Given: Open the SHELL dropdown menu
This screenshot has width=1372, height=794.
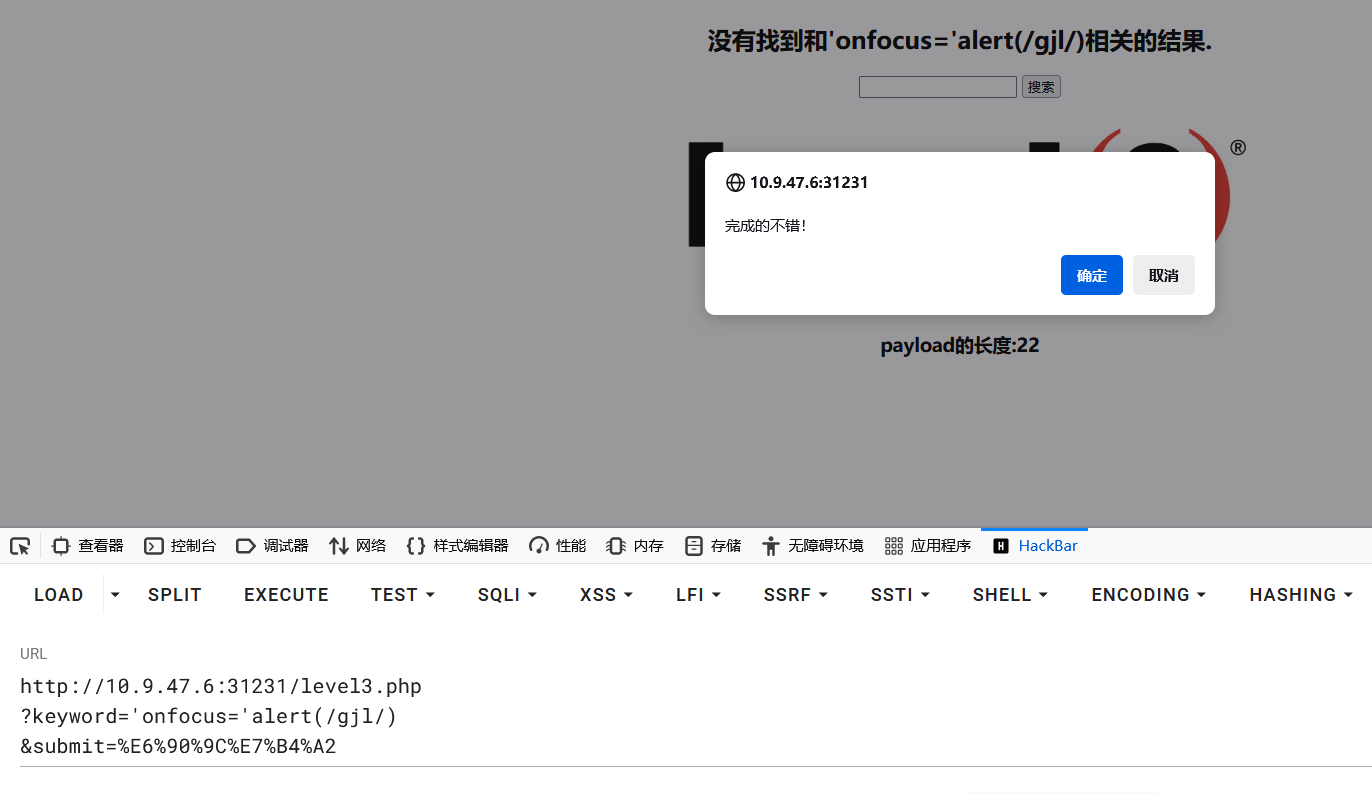Looking at the screenshot, I should tap(1011, 595).
